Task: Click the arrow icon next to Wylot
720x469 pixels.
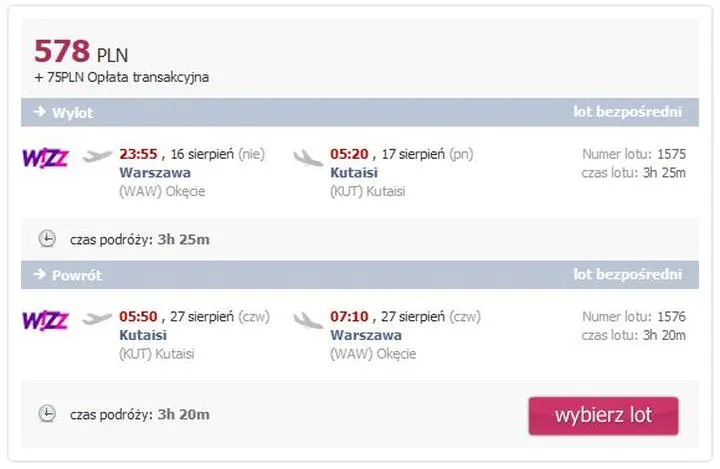Action: tap(40, 112)
